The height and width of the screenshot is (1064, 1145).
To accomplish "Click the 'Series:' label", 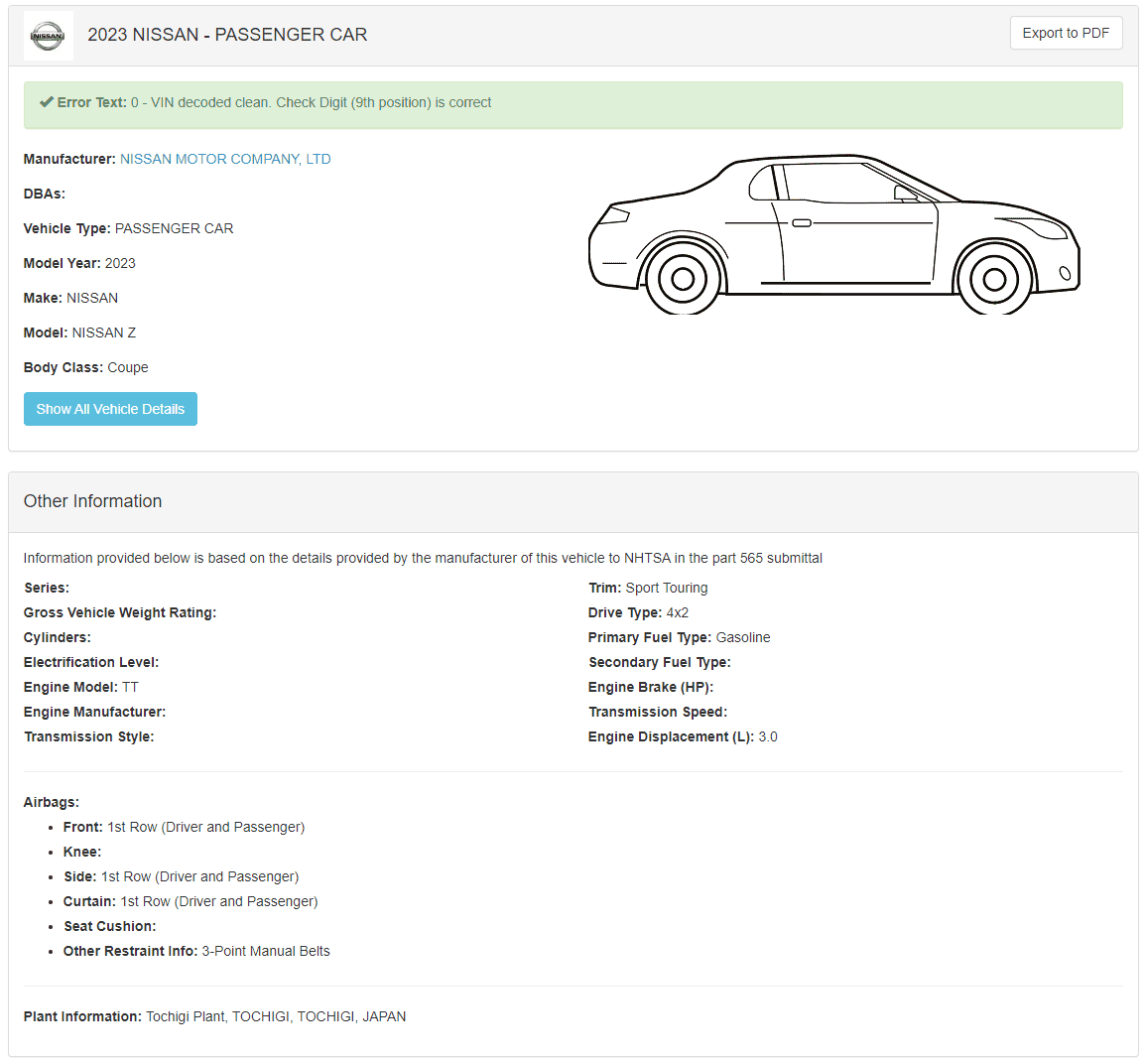I will (x=47, y=588).
